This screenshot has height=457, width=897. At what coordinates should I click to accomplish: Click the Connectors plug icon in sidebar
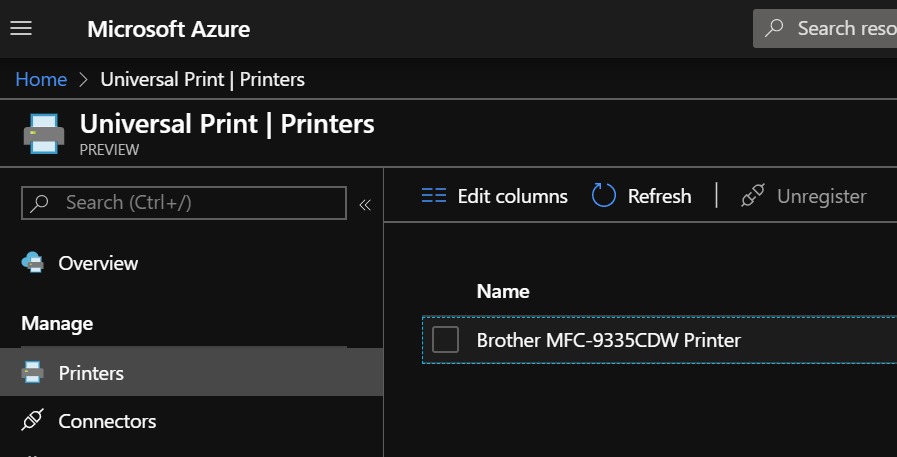click(x=33, y=421)
